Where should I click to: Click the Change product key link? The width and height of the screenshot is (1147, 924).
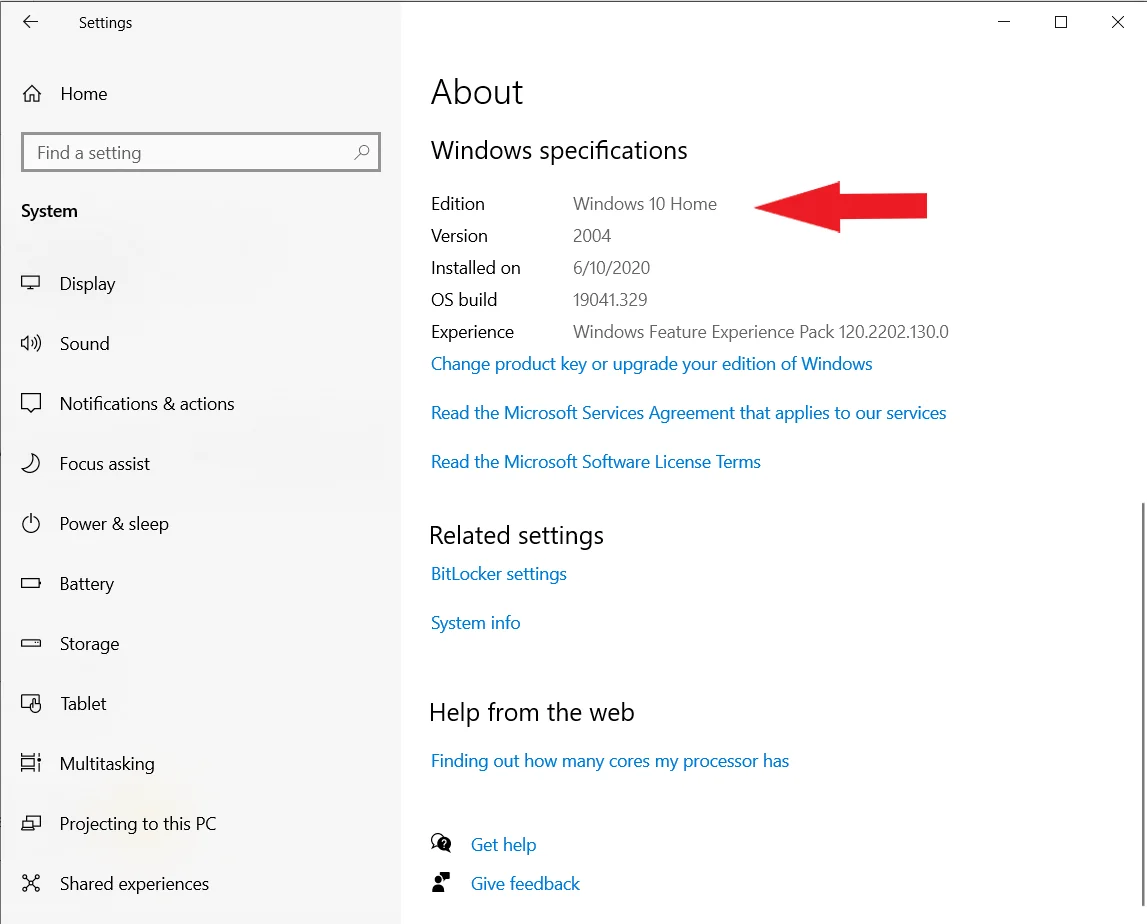(651, 364)
